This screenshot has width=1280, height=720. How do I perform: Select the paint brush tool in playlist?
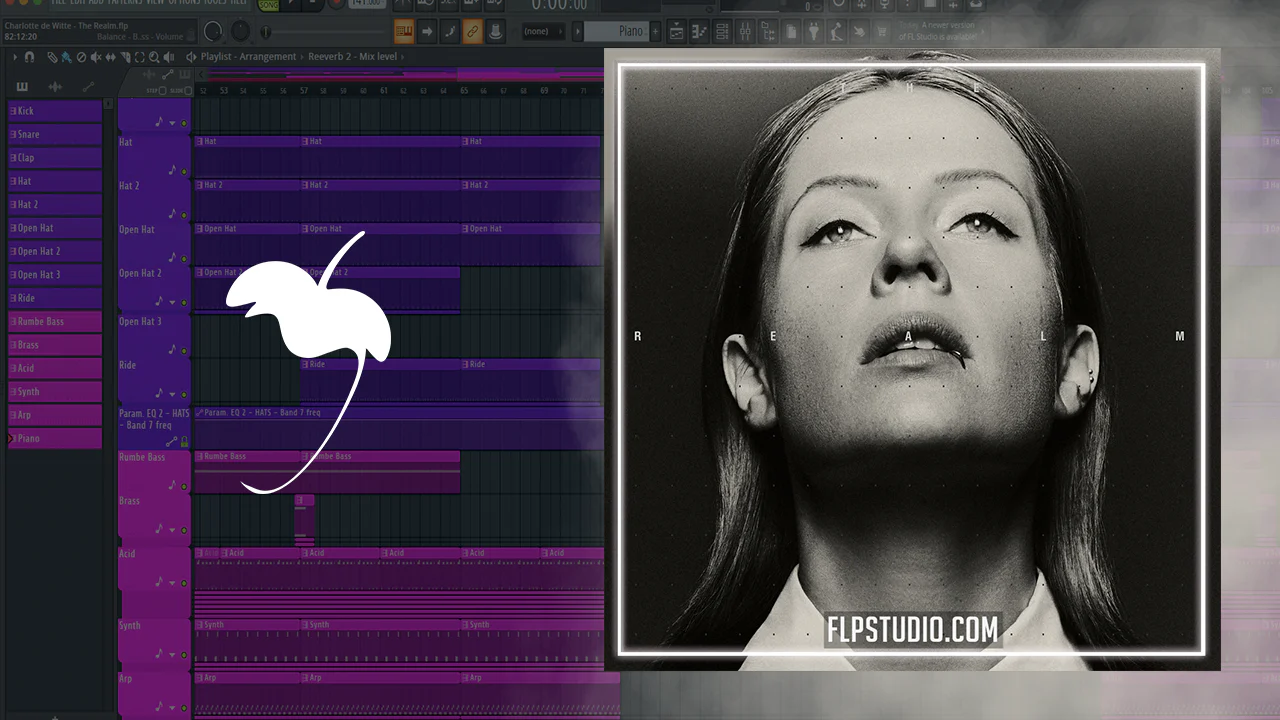coord(66,57)
